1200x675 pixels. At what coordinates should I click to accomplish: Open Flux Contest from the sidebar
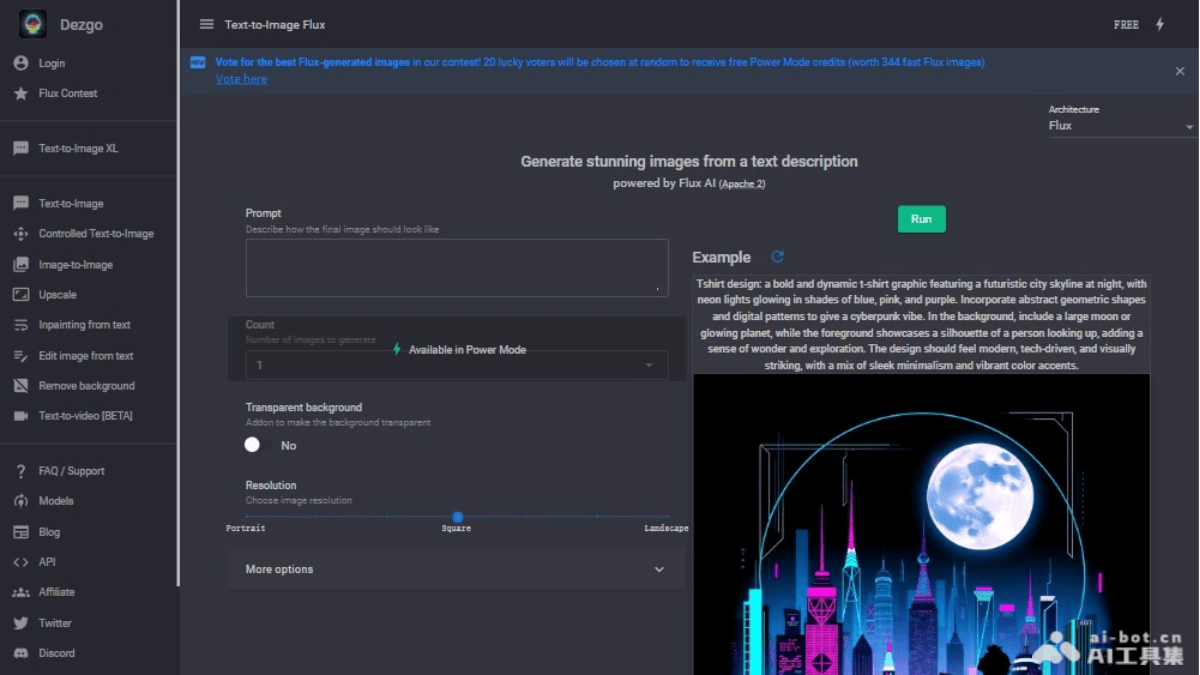pyautogui.click(x=67, y=93)
